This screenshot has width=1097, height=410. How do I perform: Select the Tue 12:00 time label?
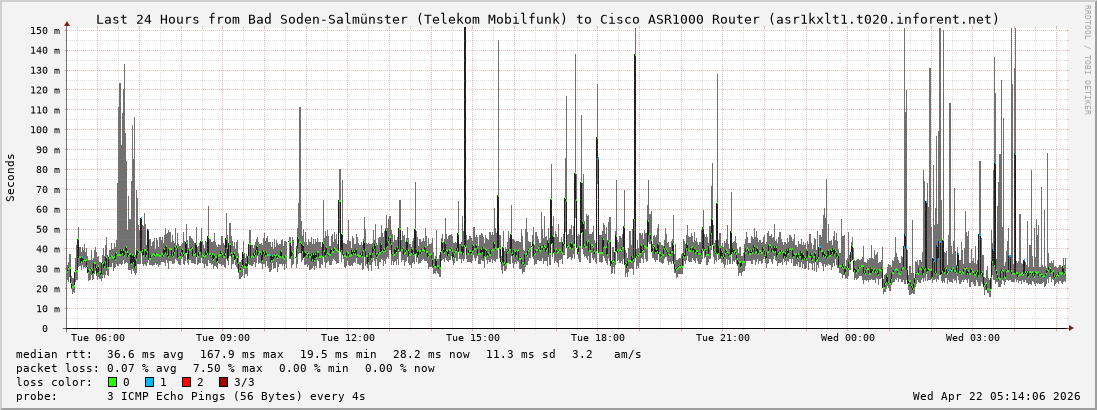(348, 338)
